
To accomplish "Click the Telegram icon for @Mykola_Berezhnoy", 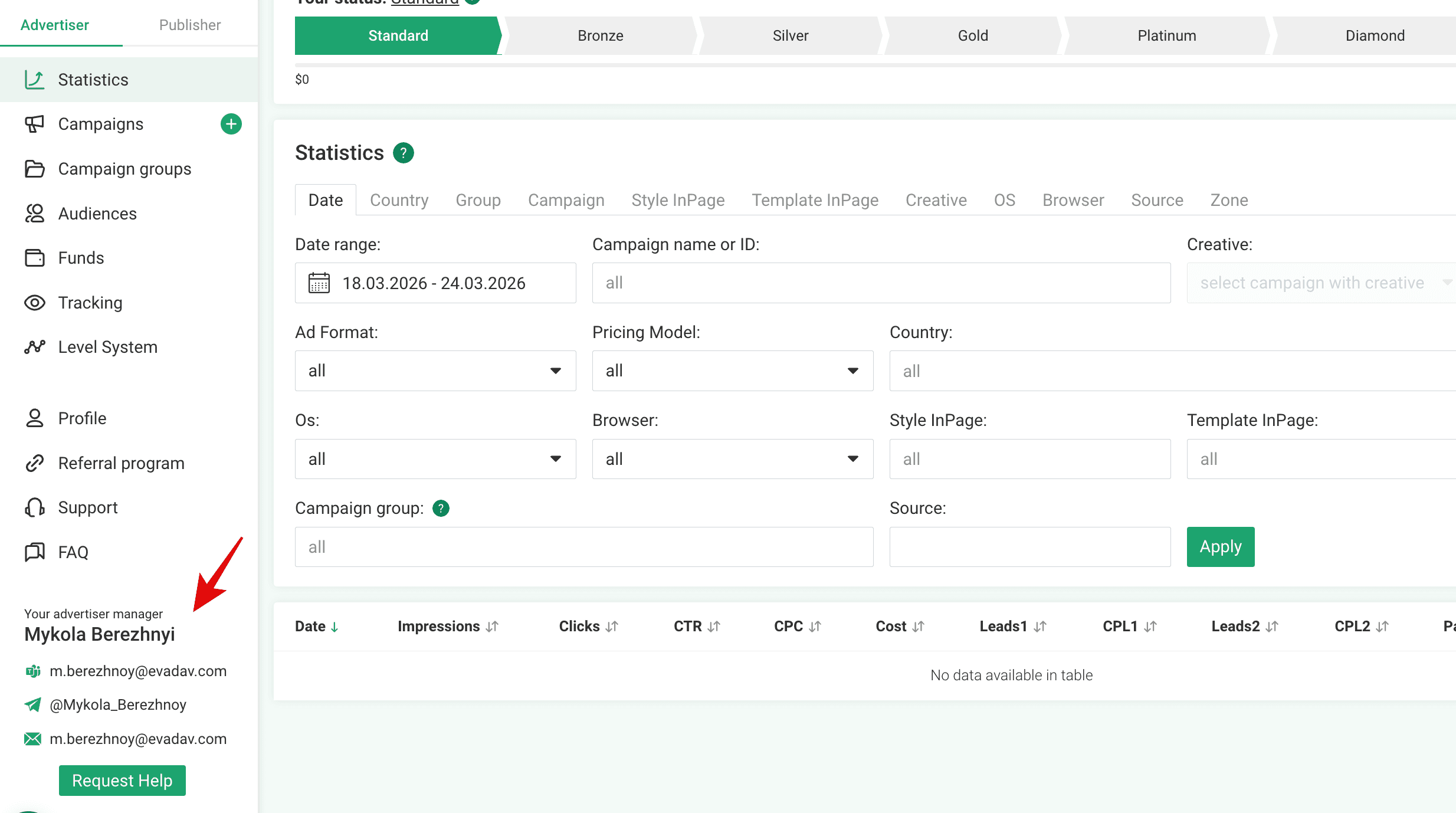I will [x=33, y=704].
